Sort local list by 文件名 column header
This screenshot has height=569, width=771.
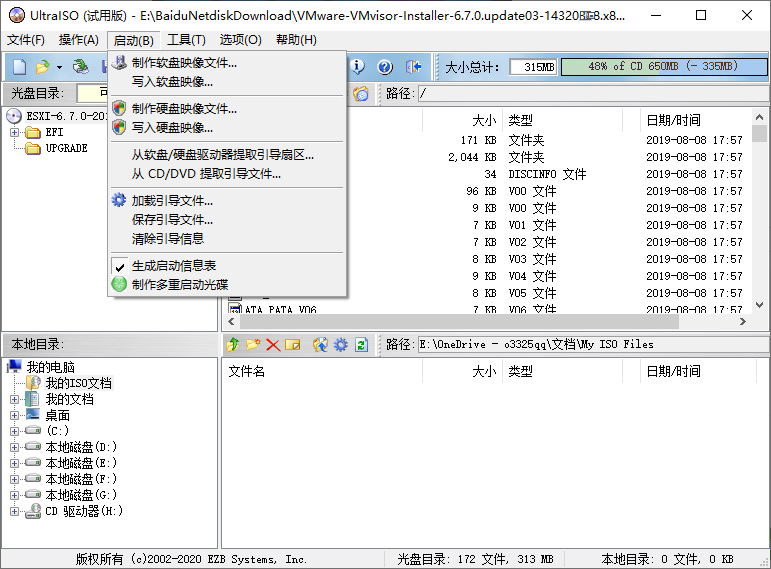pyautogui.click(x=323, y=371)
